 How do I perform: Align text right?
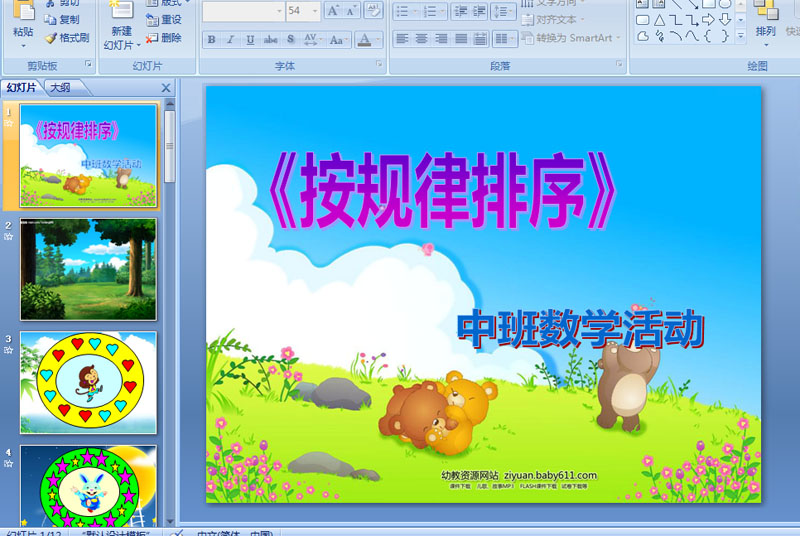pos(441,39)
